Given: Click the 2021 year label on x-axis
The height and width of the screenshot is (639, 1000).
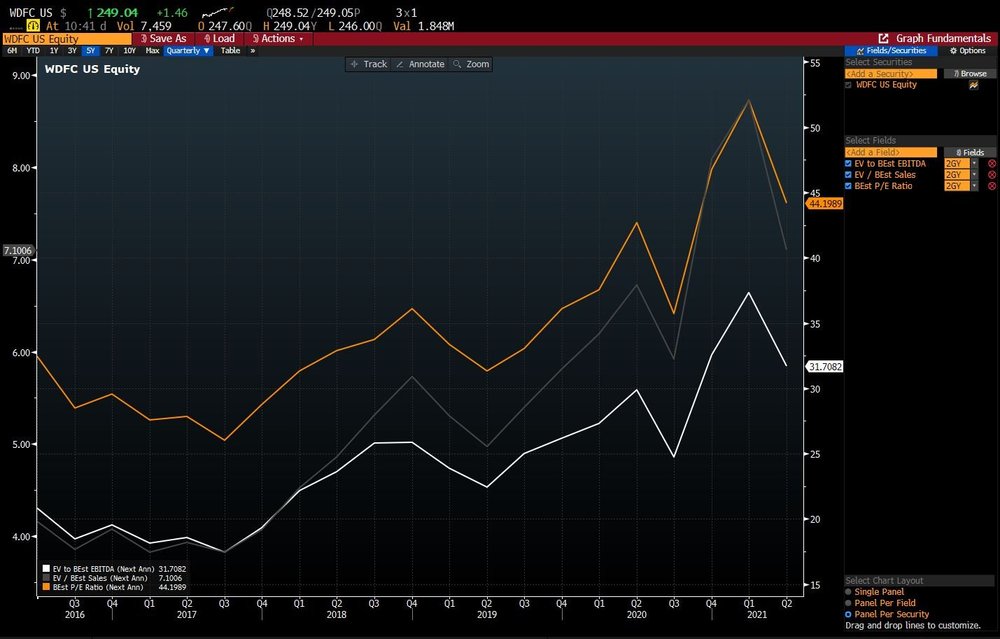Looking at the screenshot, I should [757, 615].
